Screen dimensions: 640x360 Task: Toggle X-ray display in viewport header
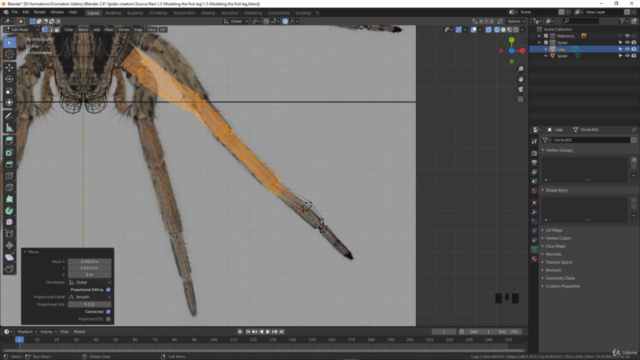point(489,30)
